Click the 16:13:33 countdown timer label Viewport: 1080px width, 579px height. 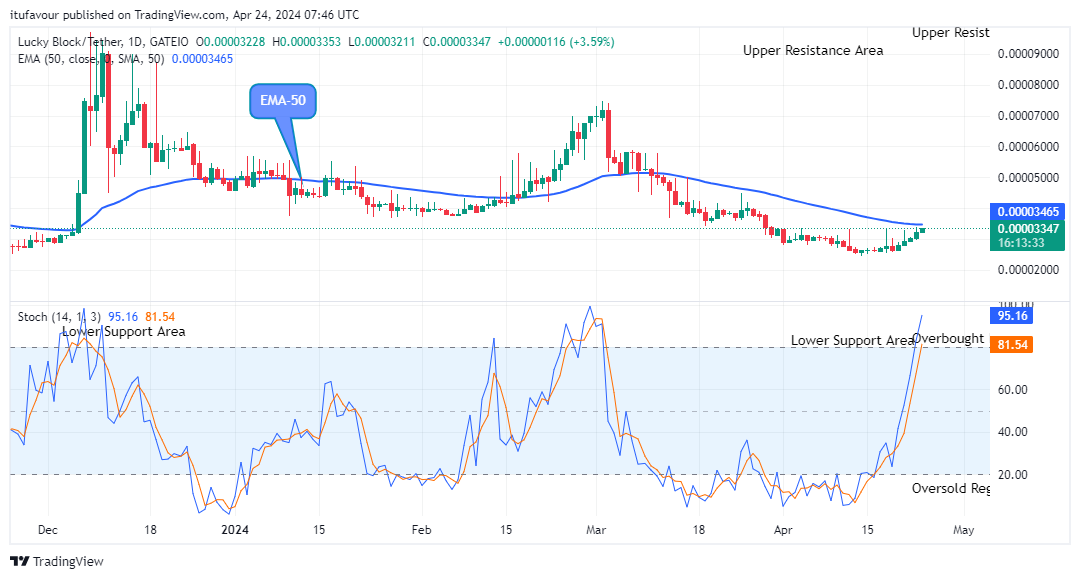1021,243
